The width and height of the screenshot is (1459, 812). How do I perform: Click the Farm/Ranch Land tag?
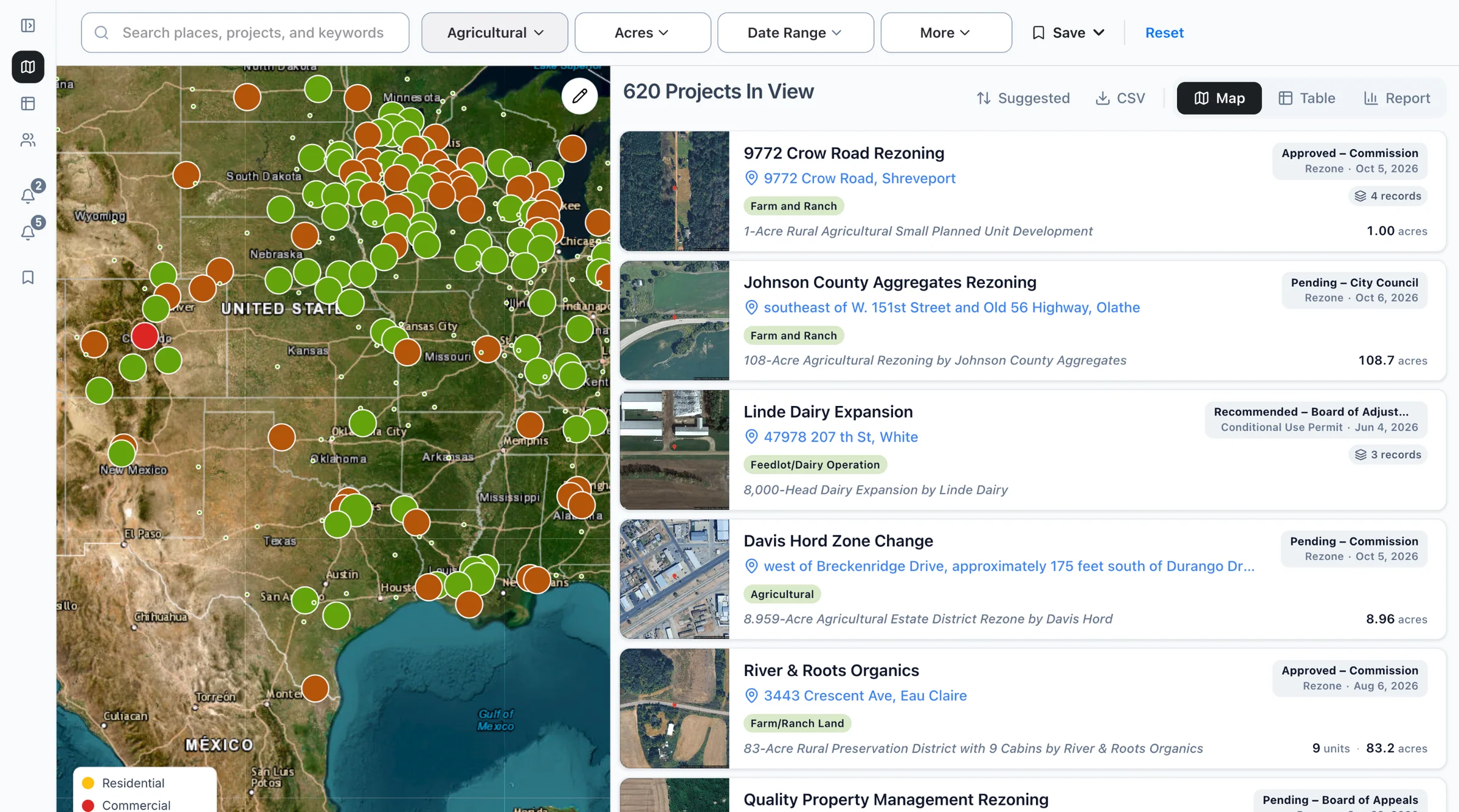tap(797, 723)
